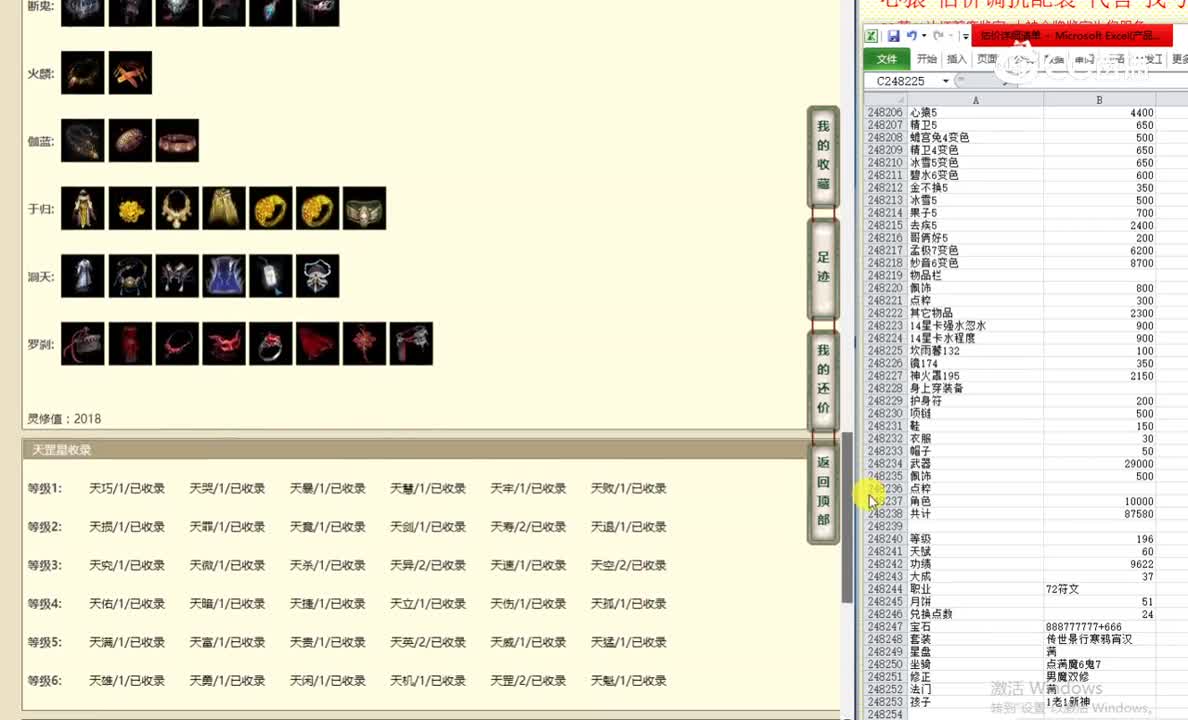The width and height of the screenshot is (1188, 720).
Task: Click the 火麟 row necklace item icon
Action: coord(83,73)
